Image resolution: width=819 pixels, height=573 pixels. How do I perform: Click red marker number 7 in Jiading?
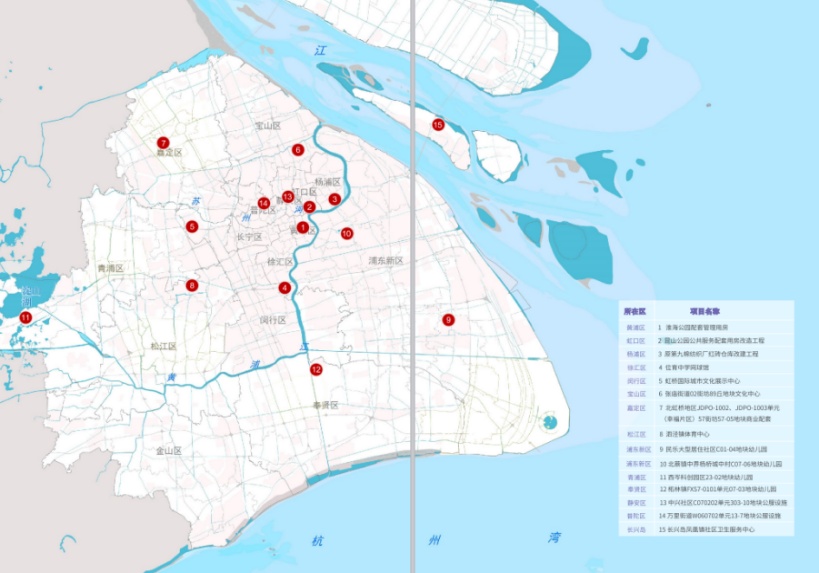tap(162, 143)
